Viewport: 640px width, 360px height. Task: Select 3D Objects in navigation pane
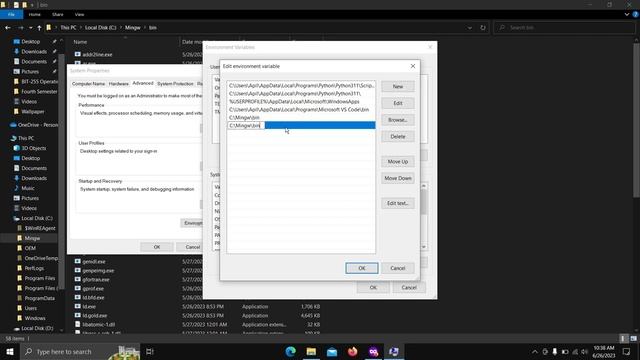[x=33, y=148]
